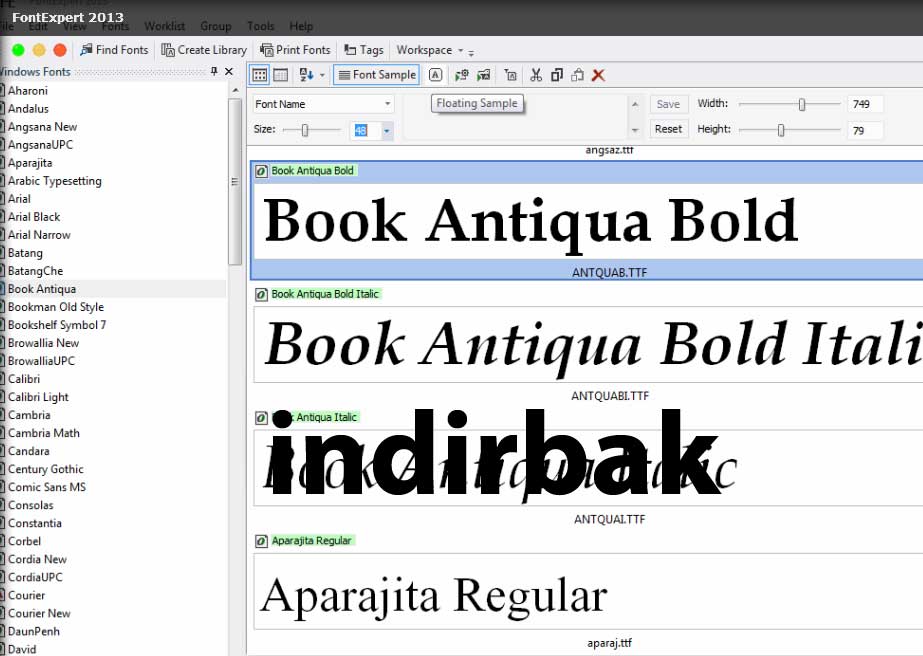The image size is (923, 656).
Task: Pin the Windows Fonts panel
Action: 214,71
